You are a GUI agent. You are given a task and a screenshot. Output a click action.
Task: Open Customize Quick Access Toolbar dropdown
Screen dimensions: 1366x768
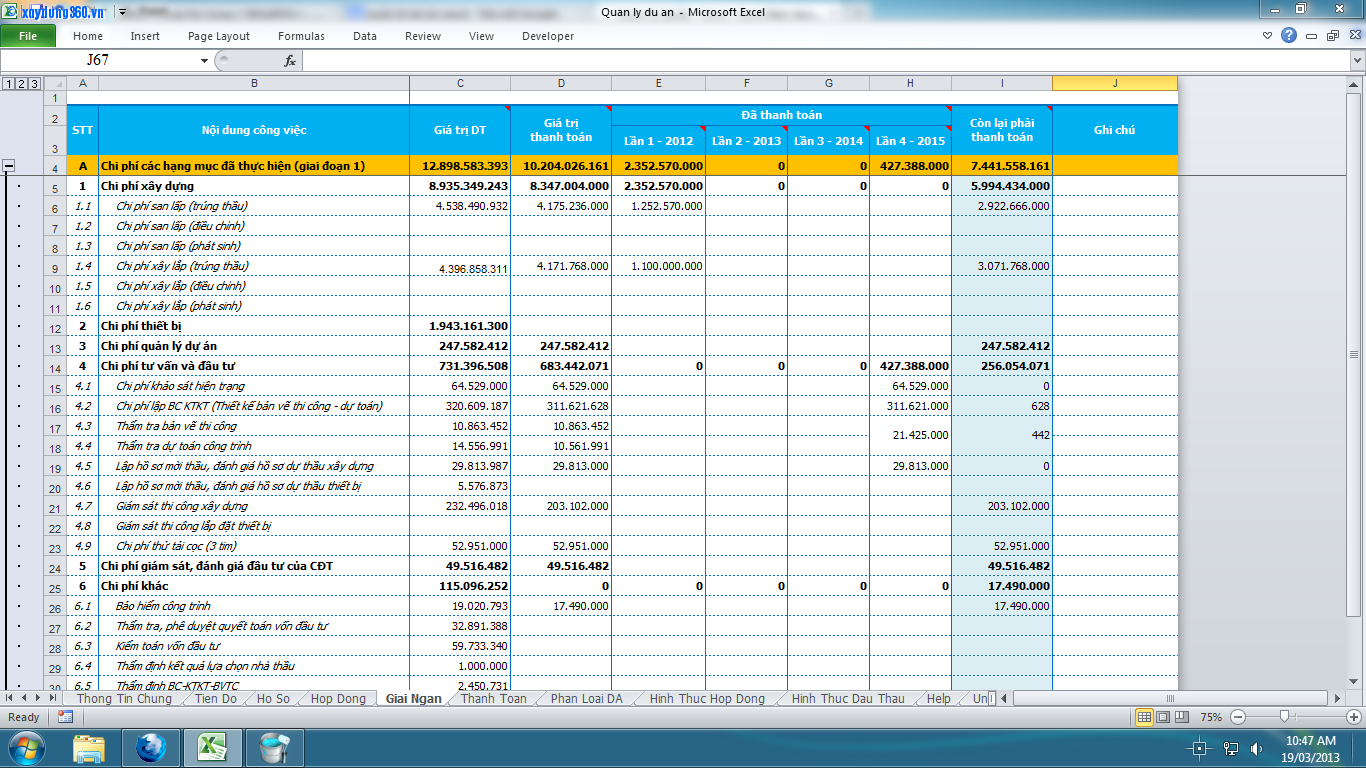point(122,12)
